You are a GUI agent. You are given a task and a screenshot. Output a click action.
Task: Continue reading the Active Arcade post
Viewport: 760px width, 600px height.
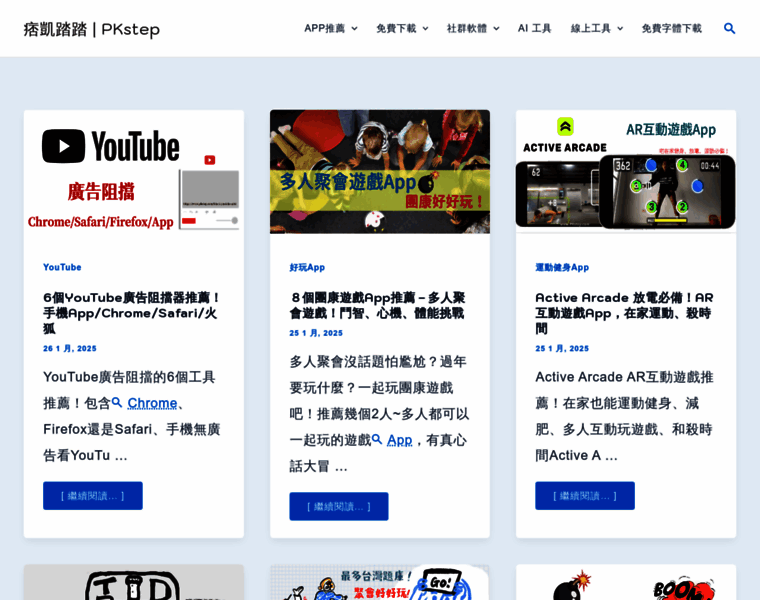pyautogui.click(x=585, y=495)
